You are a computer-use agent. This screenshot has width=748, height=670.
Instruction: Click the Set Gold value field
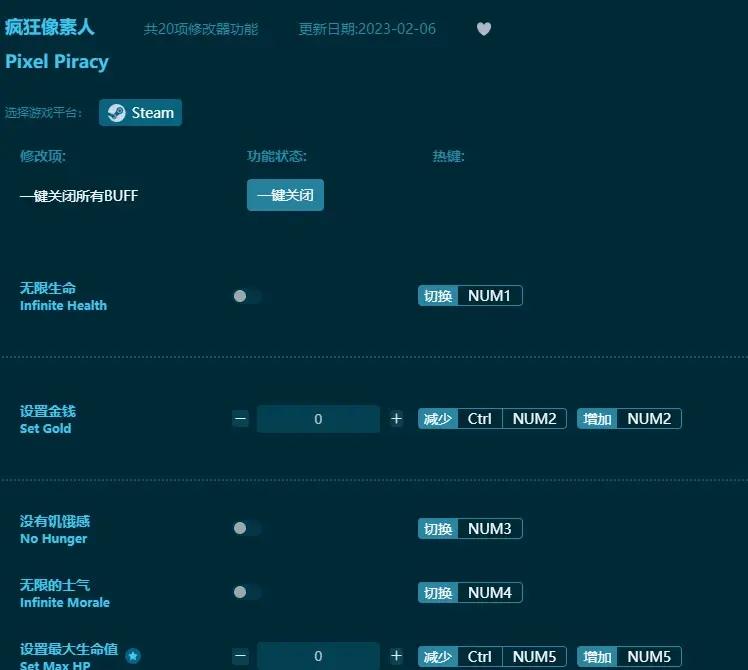pos(318,419)
